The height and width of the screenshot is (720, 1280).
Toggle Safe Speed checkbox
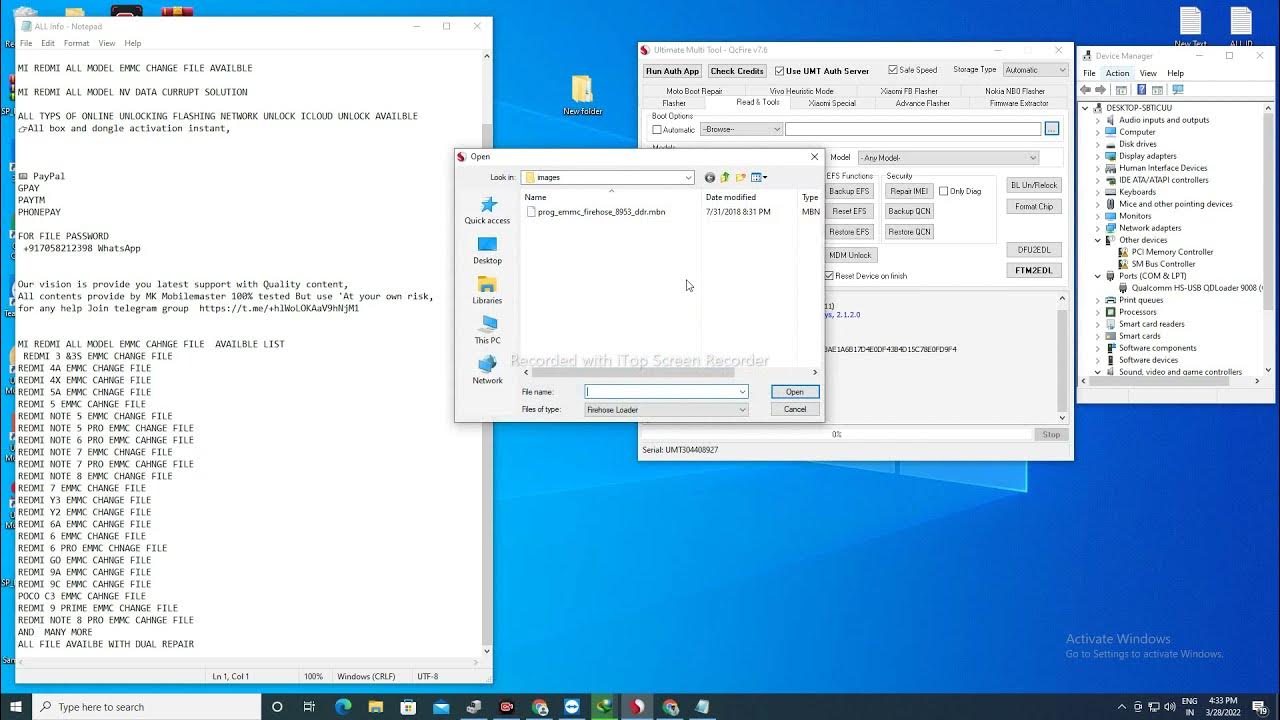[893, 70]
